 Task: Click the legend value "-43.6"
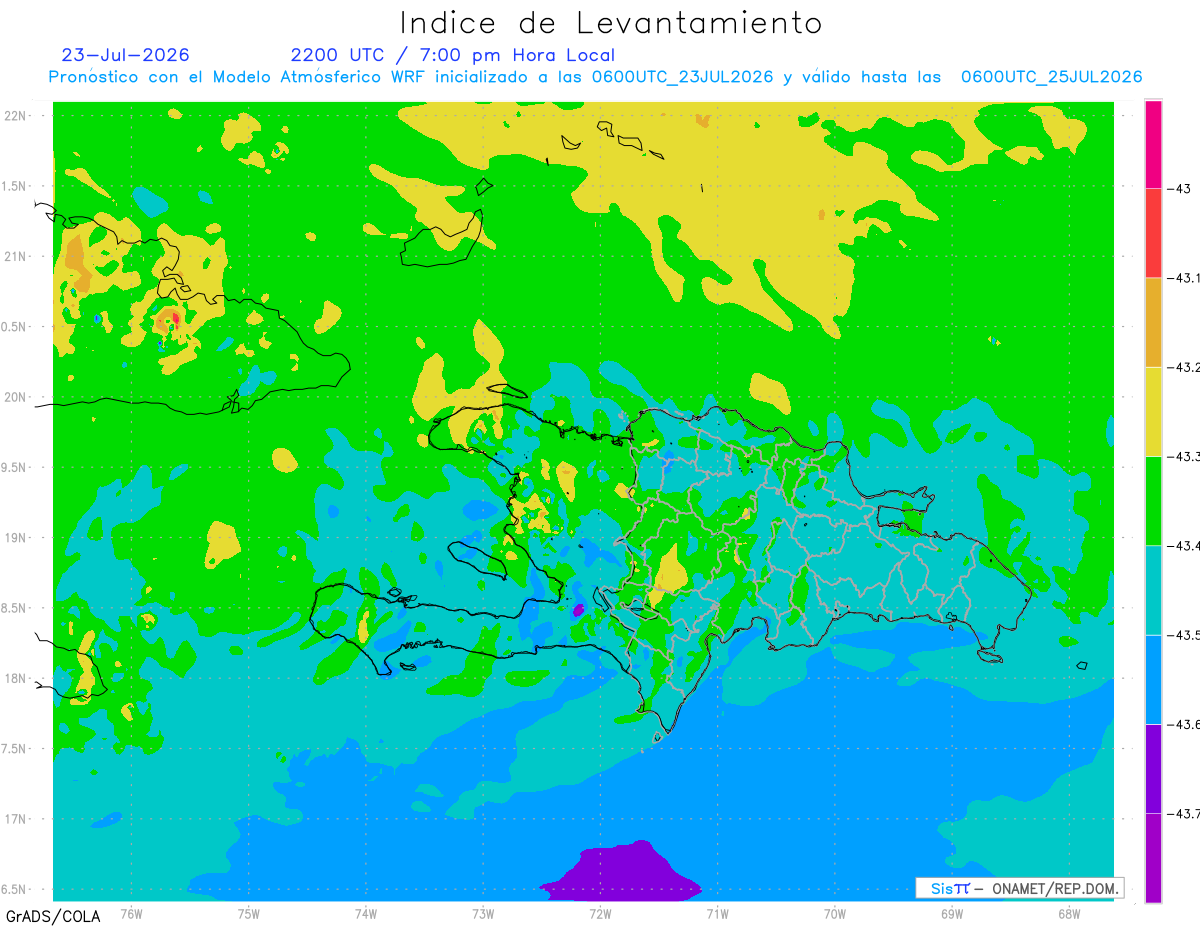point(1183,723)
